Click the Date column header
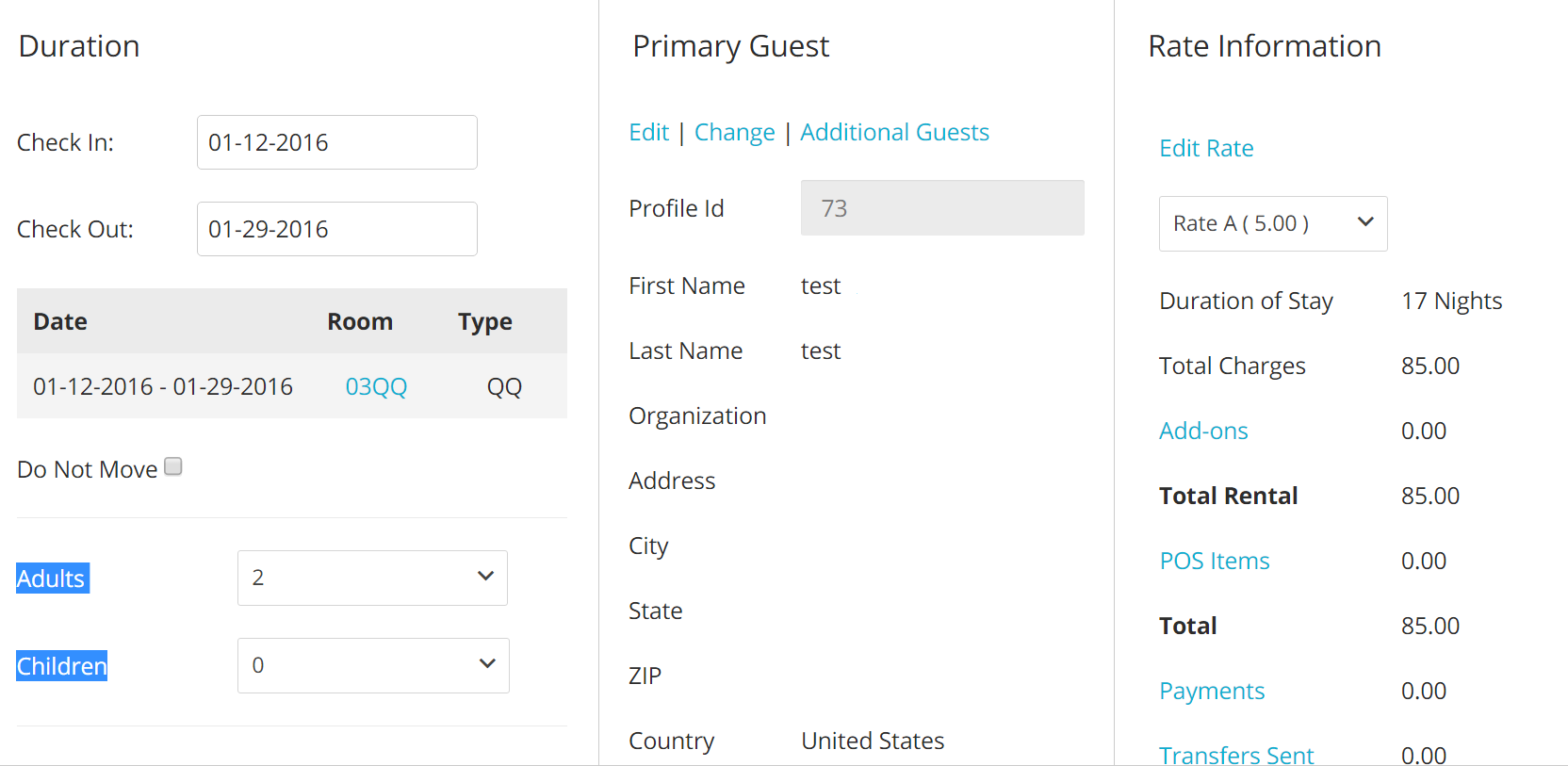The image size is (1568, 766). click(x=60, y=321)
